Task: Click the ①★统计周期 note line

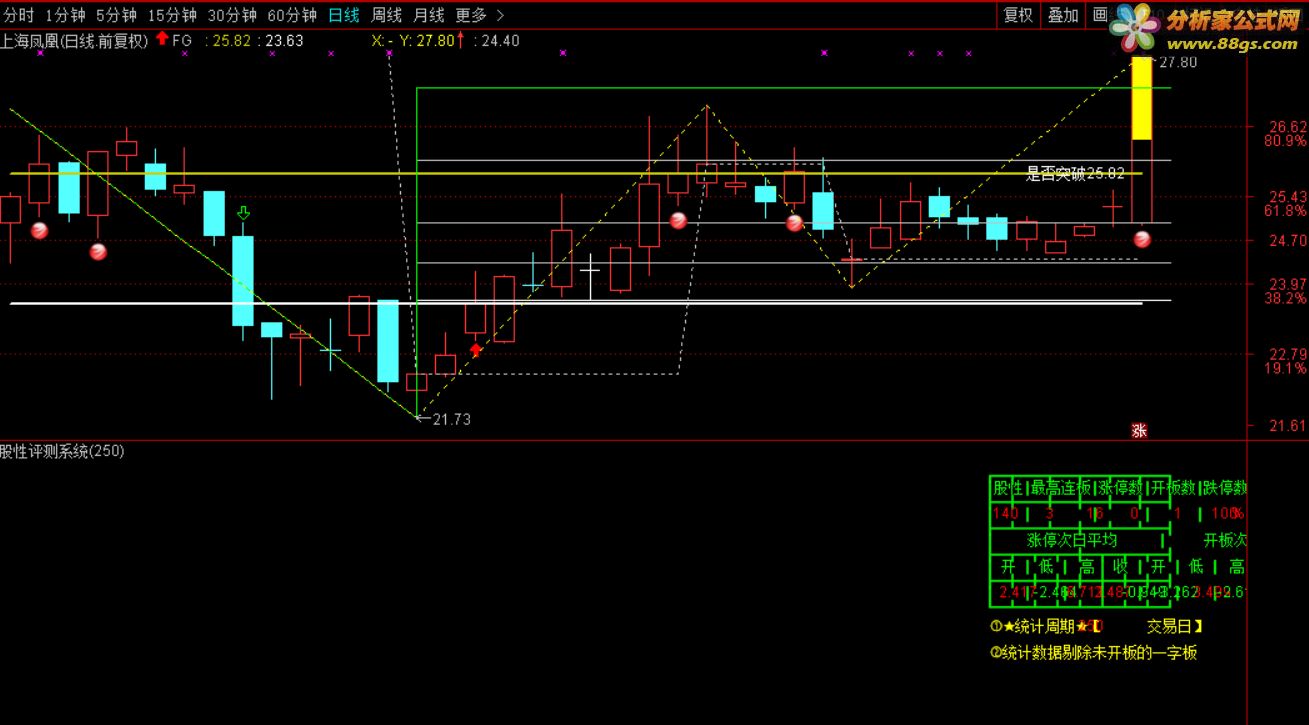Action: point(1096,627)
